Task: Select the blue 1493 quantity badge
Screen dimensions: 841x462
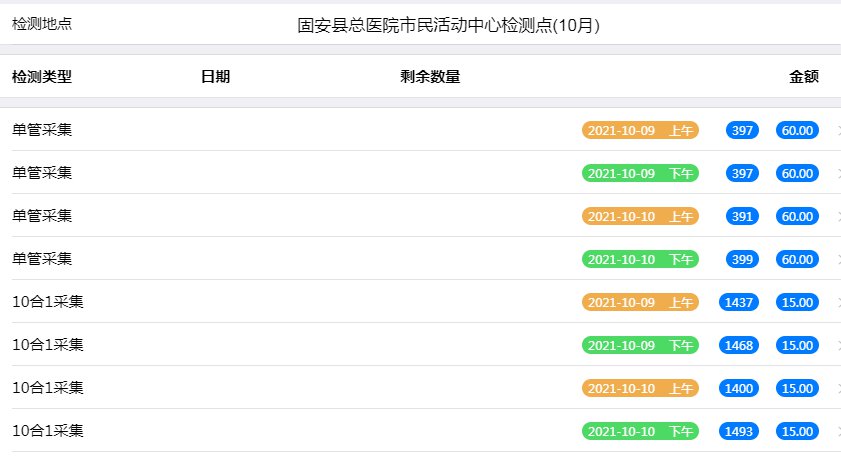Action: tap(739, 431)
